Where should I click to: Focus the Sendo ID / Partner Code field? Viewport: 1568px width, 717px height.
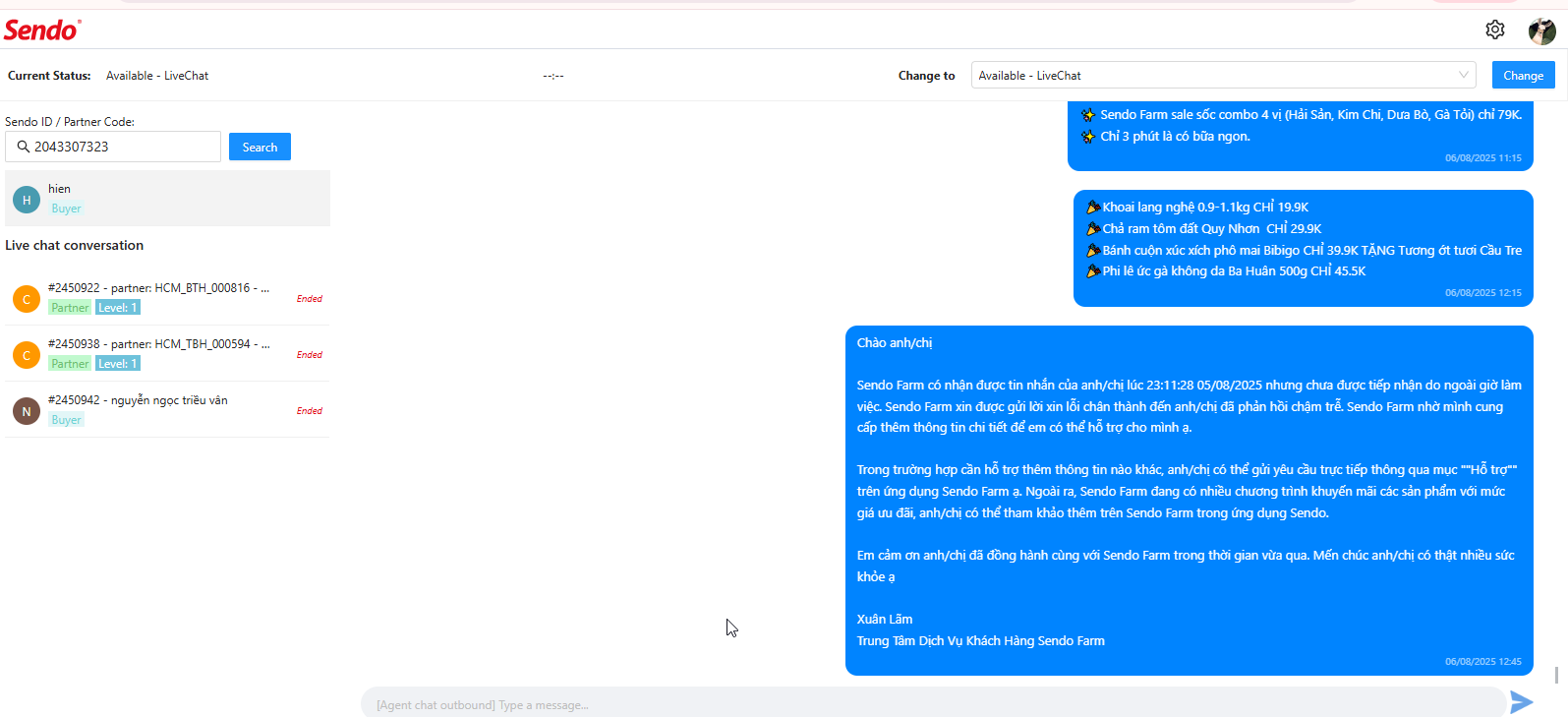pyautogui.click(x=113, y=147)
